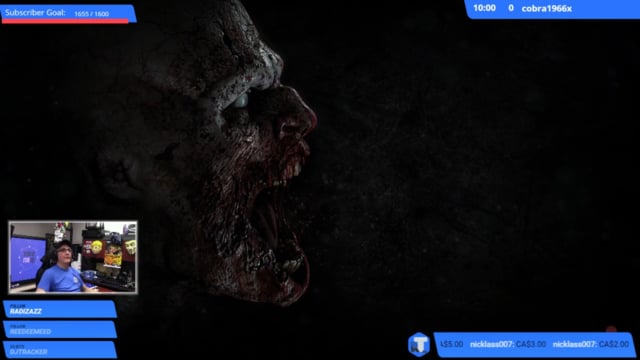Screen dimensions: 640x360
Task: Click the streamer webcam thumbnail
Action: click(73, 257)
